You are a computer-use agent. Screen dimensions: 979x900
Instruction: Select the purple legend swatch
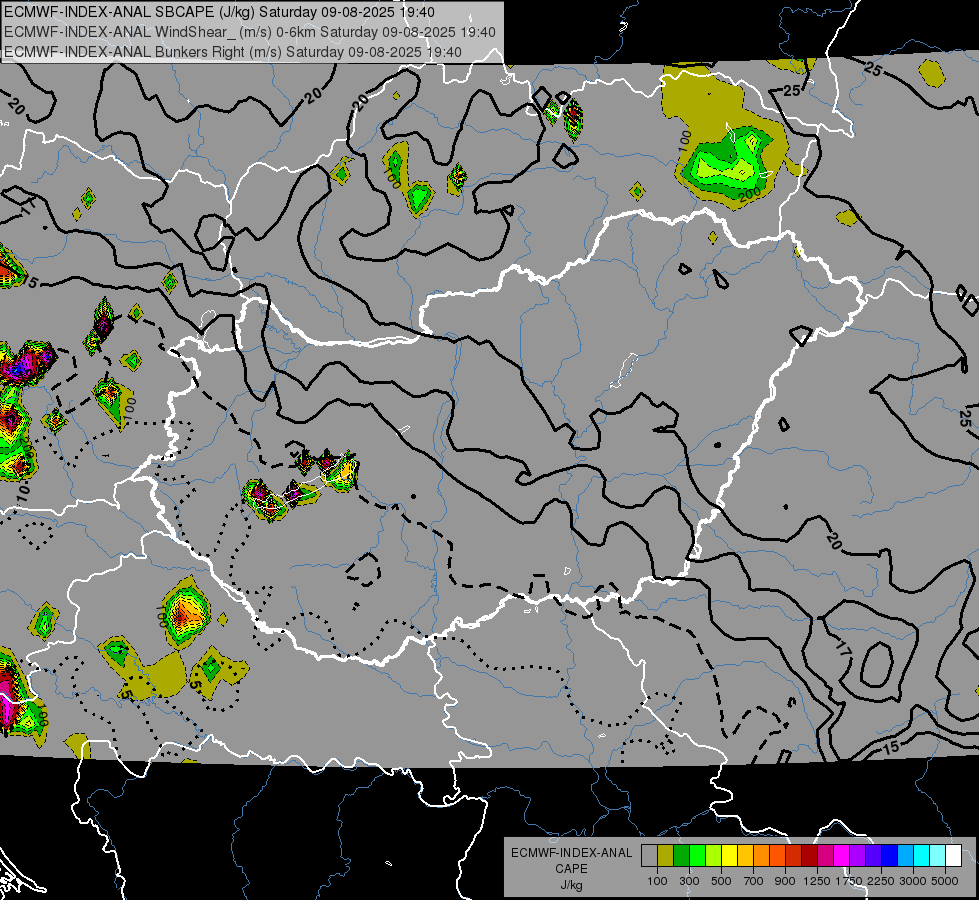pos(858,855)
